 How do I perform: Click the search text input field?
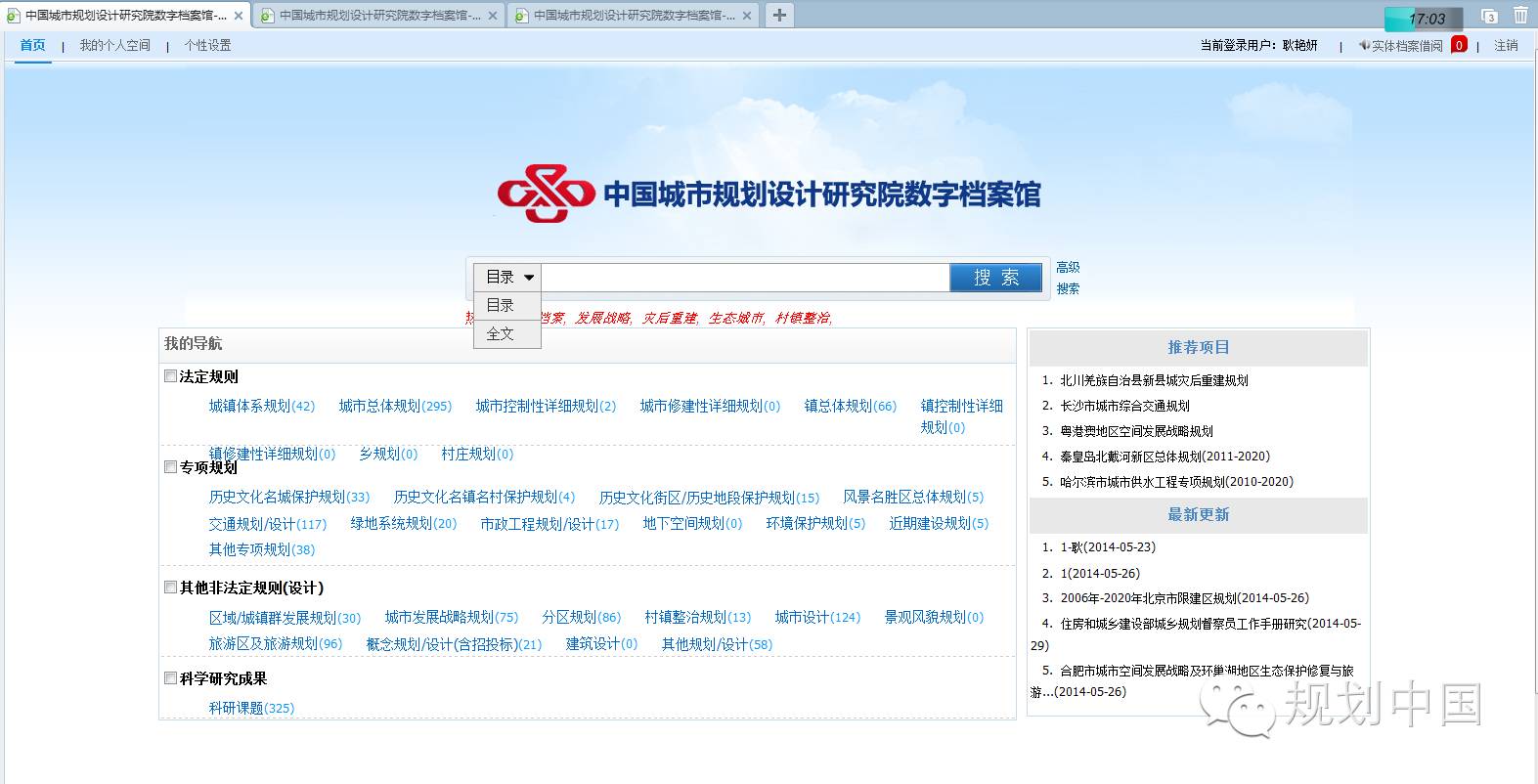(x=745, y=278)
